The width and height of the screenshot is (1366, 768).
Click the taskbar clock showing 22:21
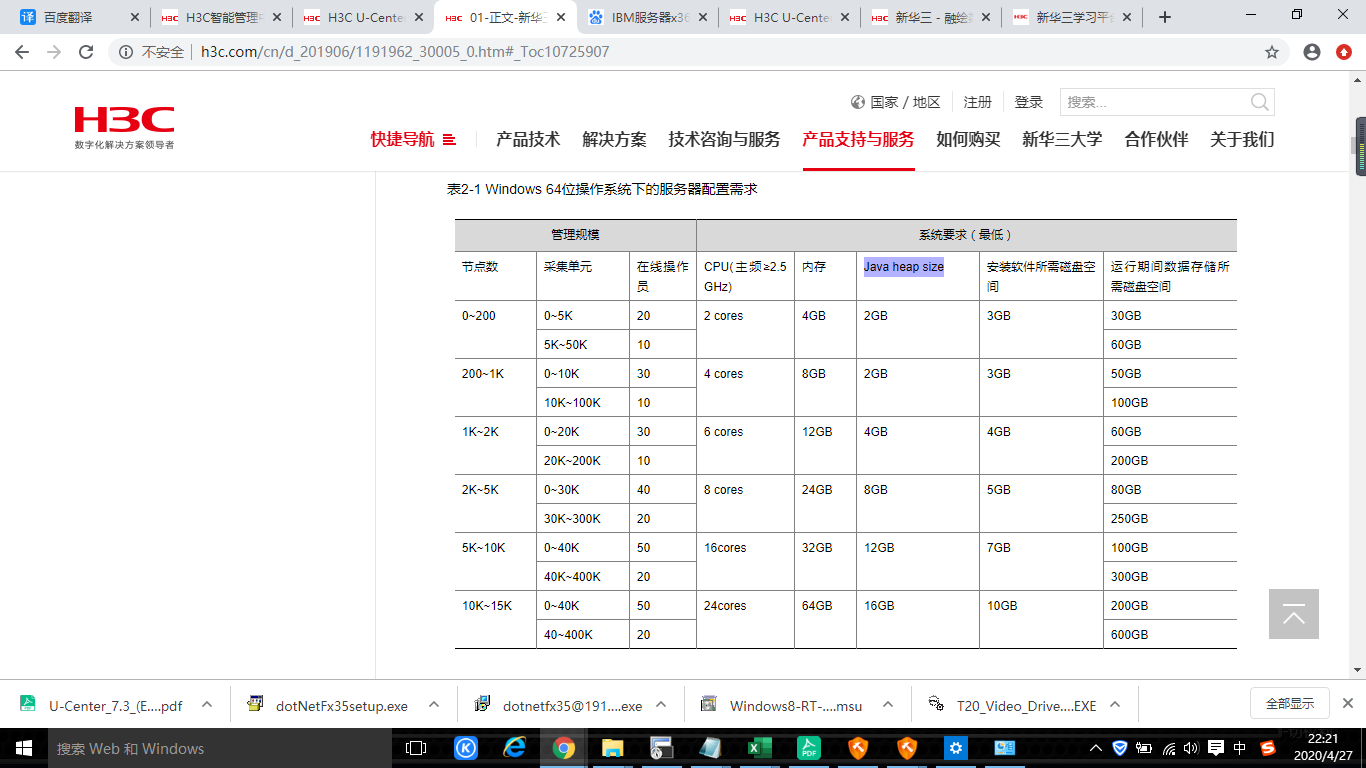pyautogui.click(x=1321, y=748)
